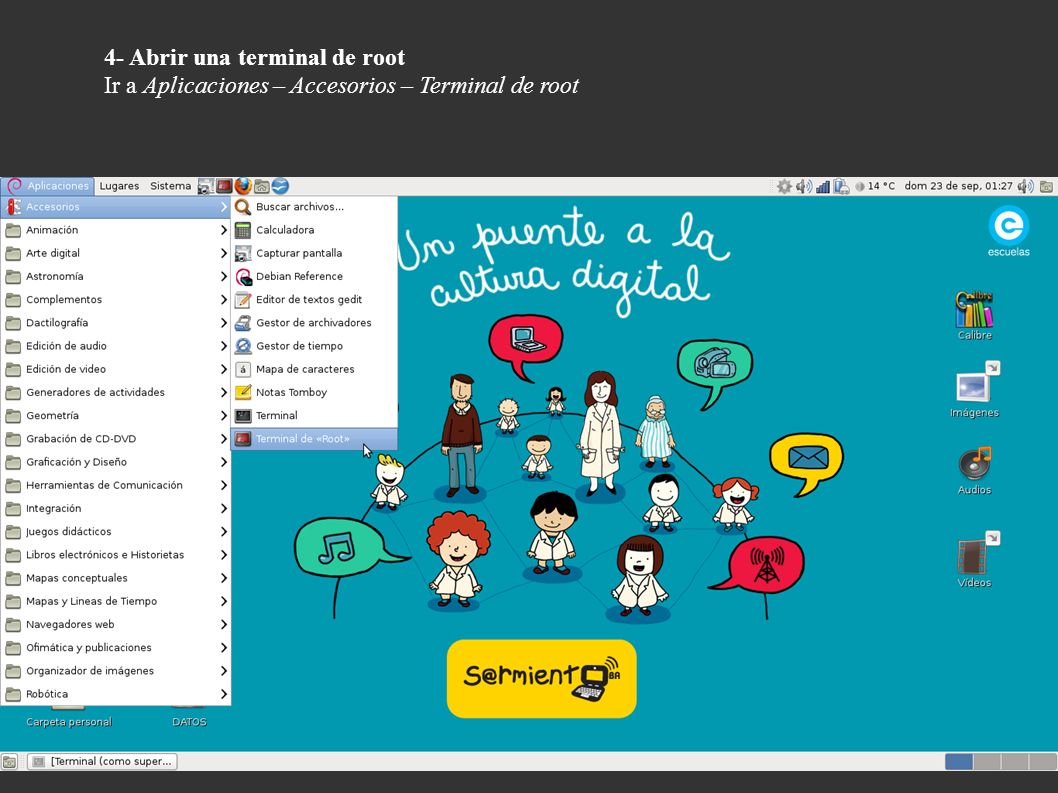Click blue round launcher beside home folder

280,186
